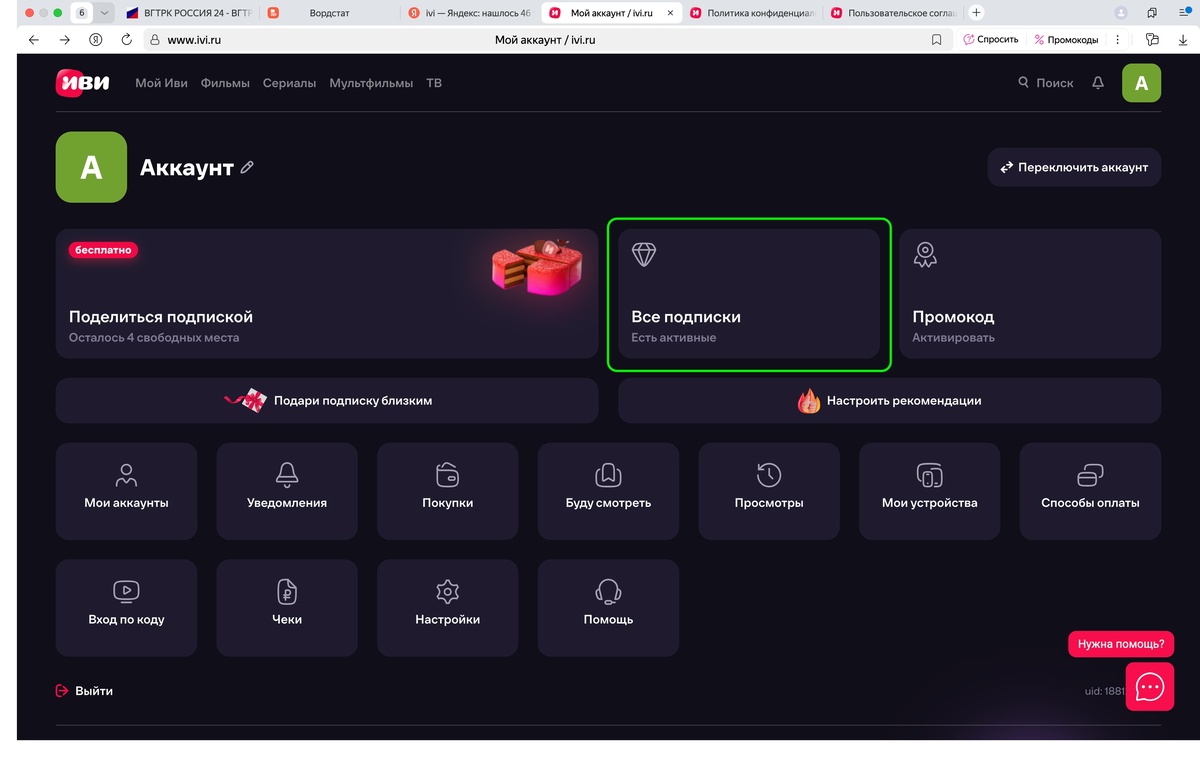Open the Чеки tile
The width and height of the screenshot is (1200, 760).
(x=287, y=608)
